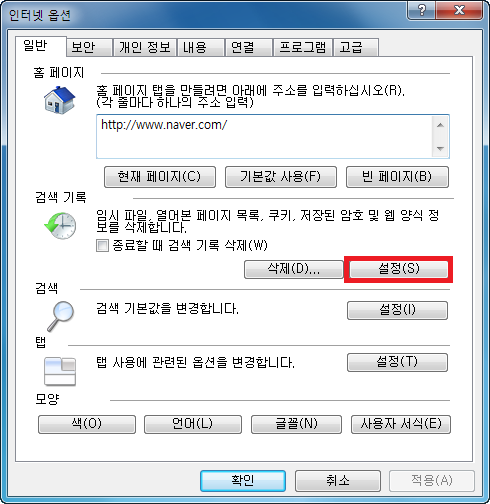Click the home page box scroll down arrow

(x=440, y=148)
